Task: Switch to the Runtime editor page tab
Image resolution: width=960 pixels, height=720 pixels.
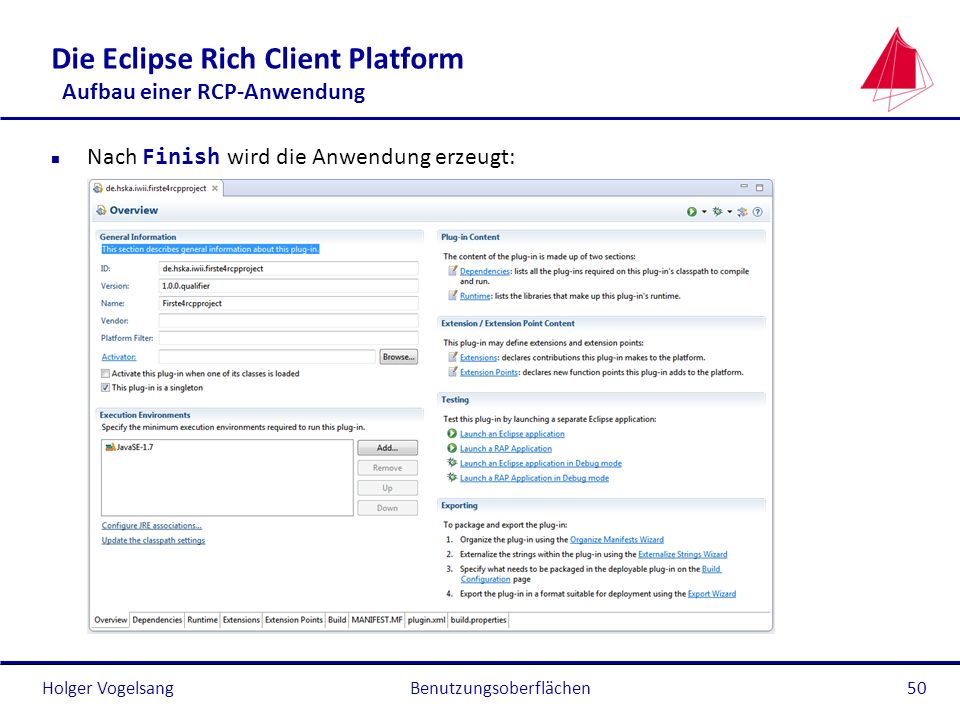Action: (x=203, y=620)
